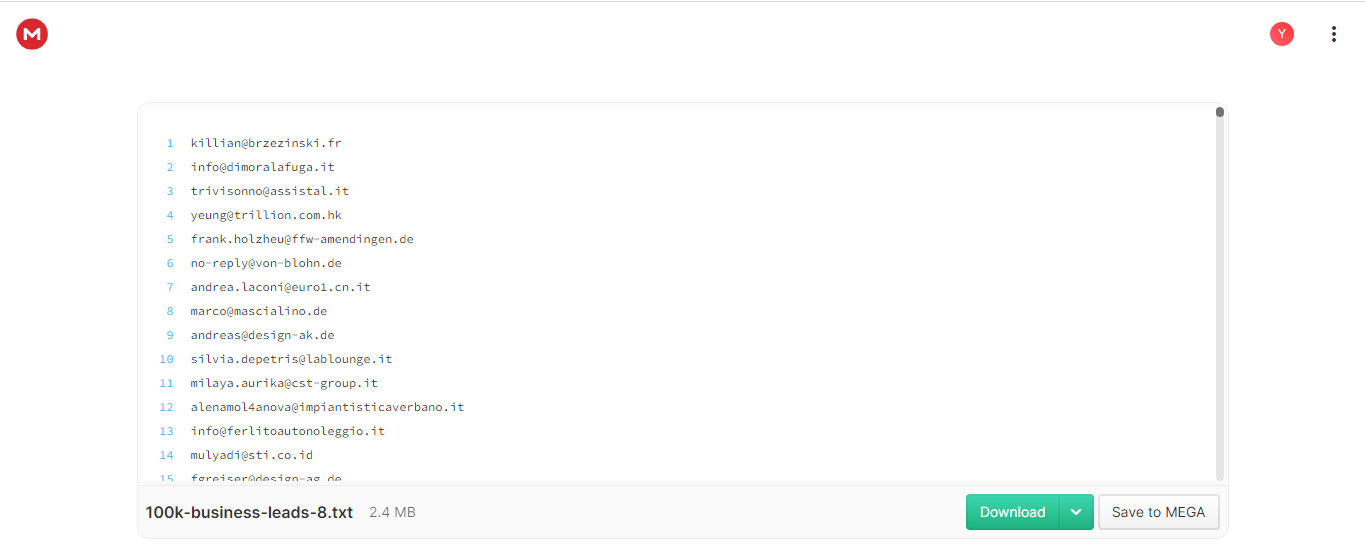This screenshot has width=1365, height=550.
Task: Click the email info@dimoralafuga.it
Action: (x=262, y=167)
